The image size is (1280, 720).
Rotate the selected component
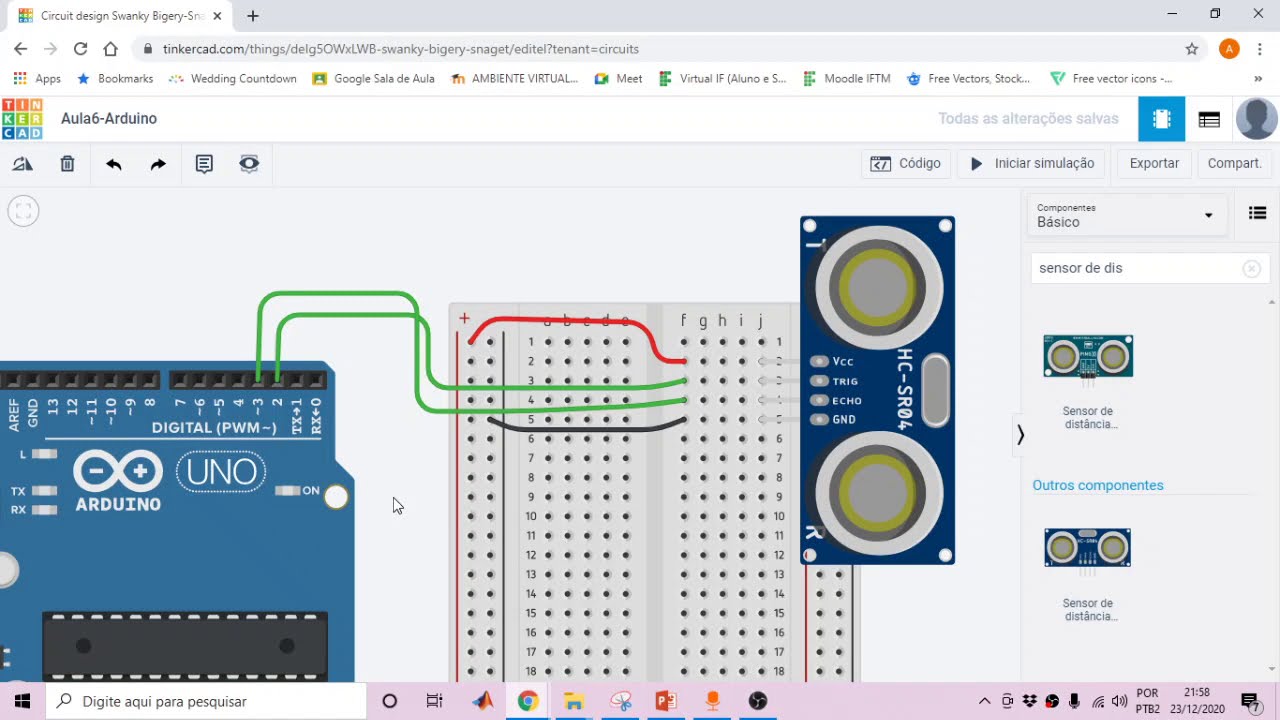click(22, 164)
